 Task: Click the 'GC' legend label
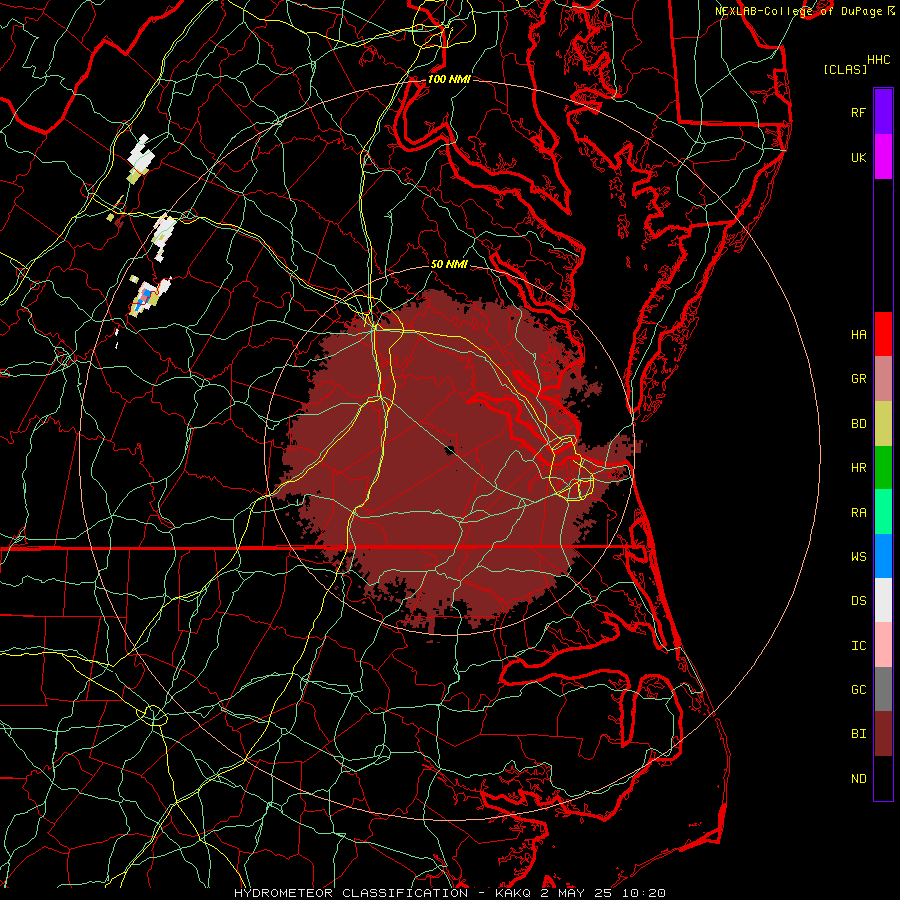pyautogui.click(x=858, y=690)
